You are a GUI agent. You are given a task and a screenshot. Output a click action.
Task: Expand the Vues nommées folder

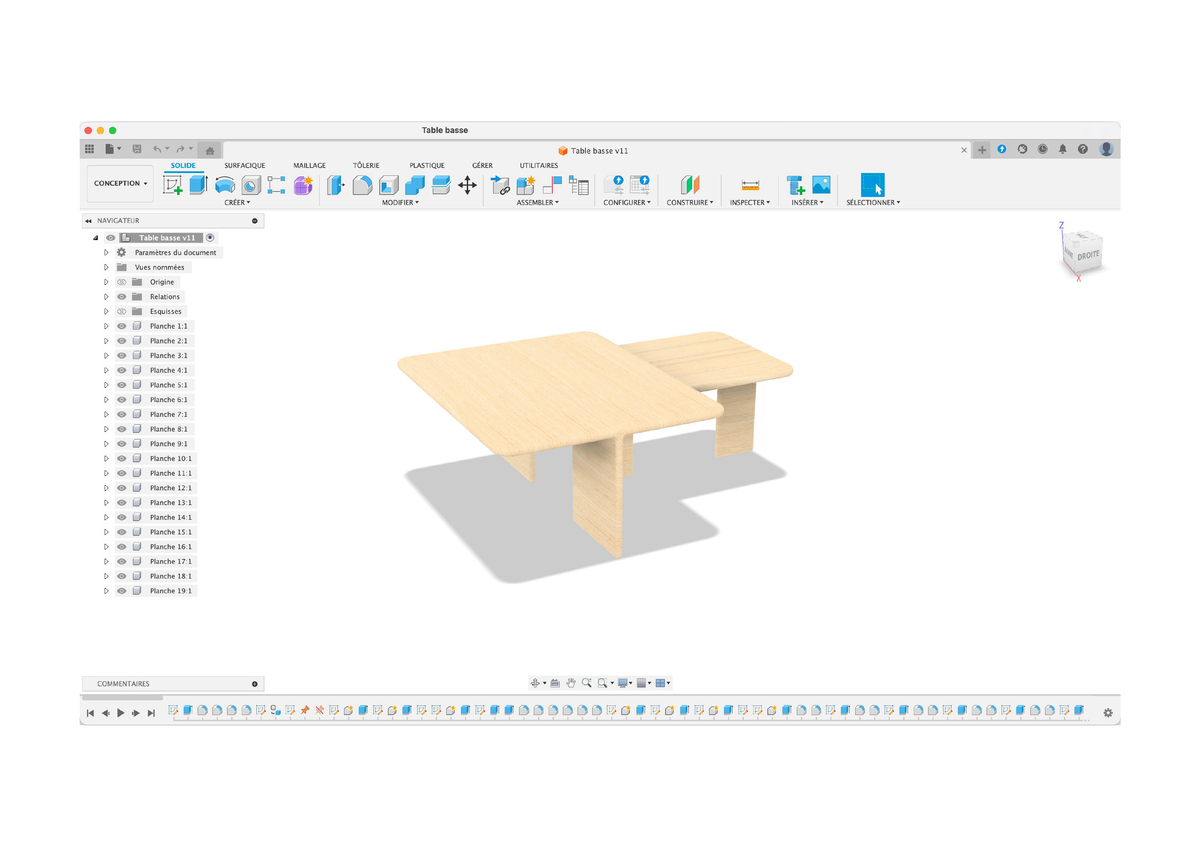pyautogui.click(x=106, y=267)
